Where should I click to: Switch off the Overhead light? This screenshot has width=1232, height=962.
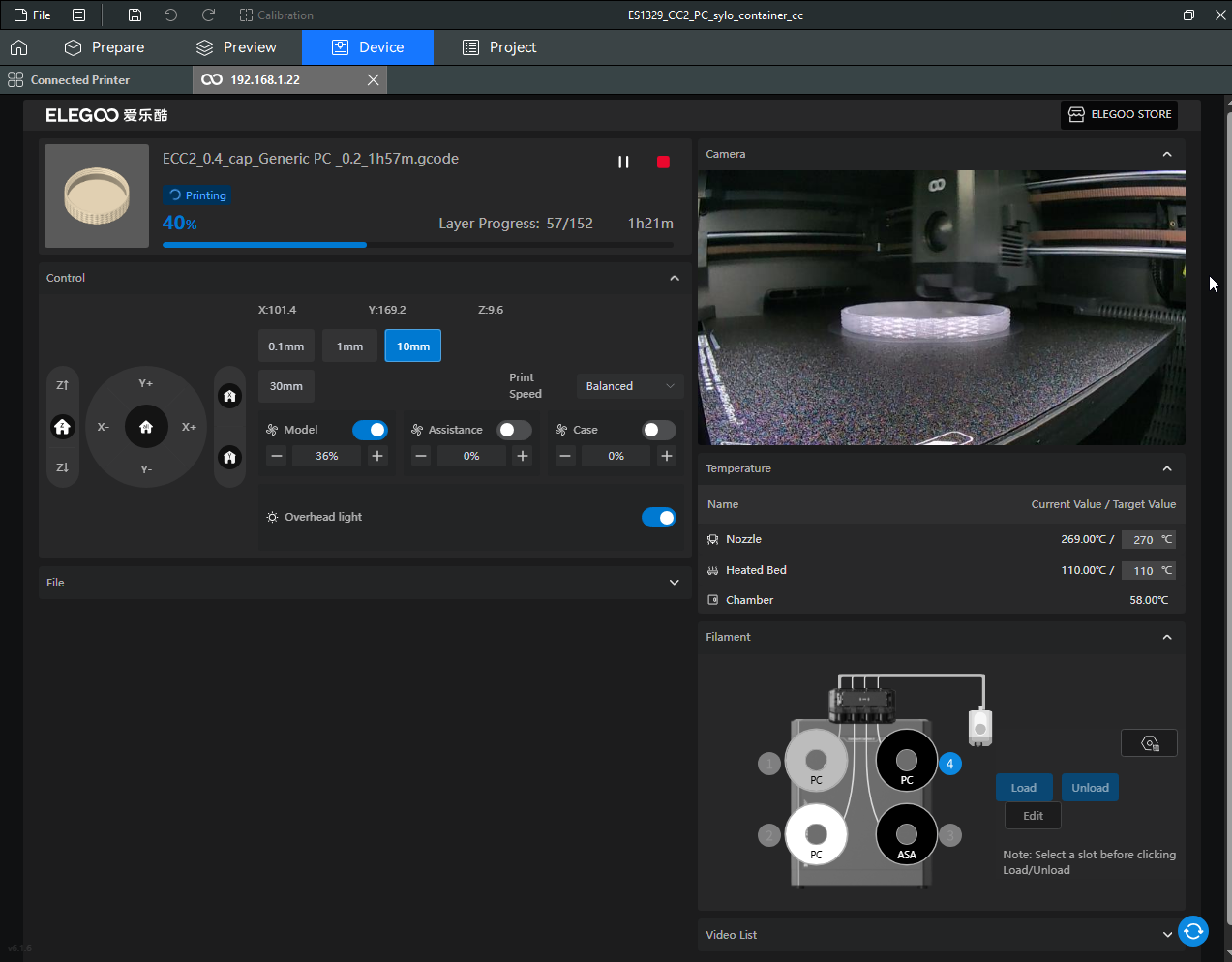[x=659, y=518]
